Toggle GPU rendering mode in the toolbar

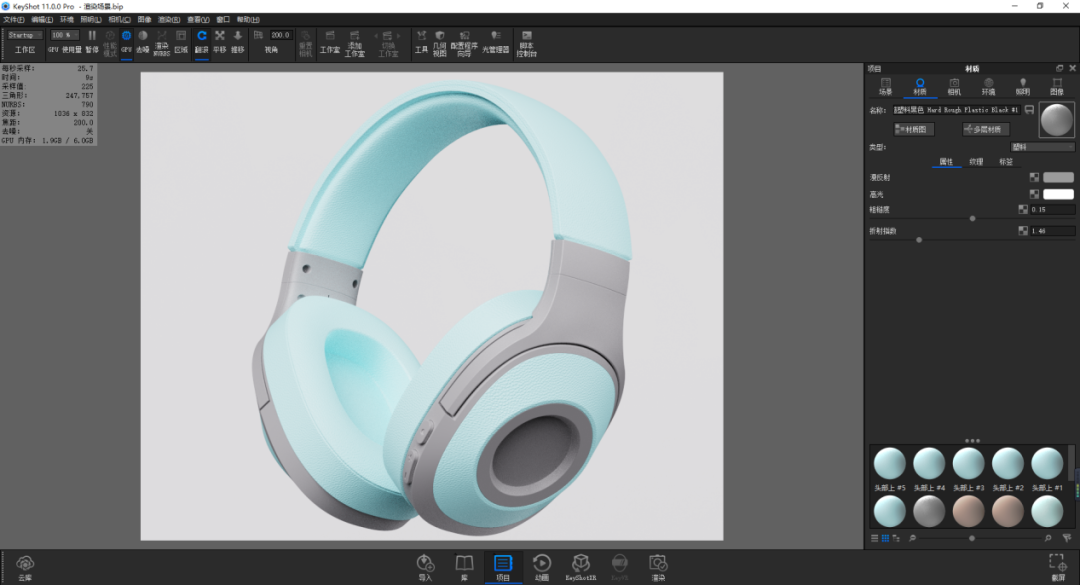pos(127,42)
